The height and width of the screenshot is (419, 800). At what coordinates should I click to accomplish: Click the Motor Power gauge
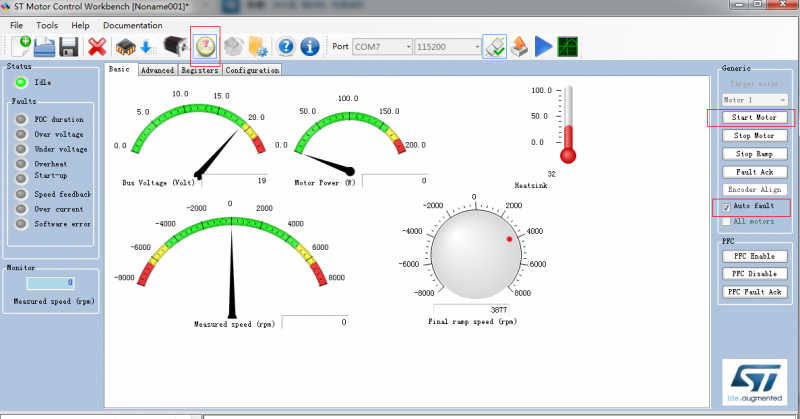350,138
